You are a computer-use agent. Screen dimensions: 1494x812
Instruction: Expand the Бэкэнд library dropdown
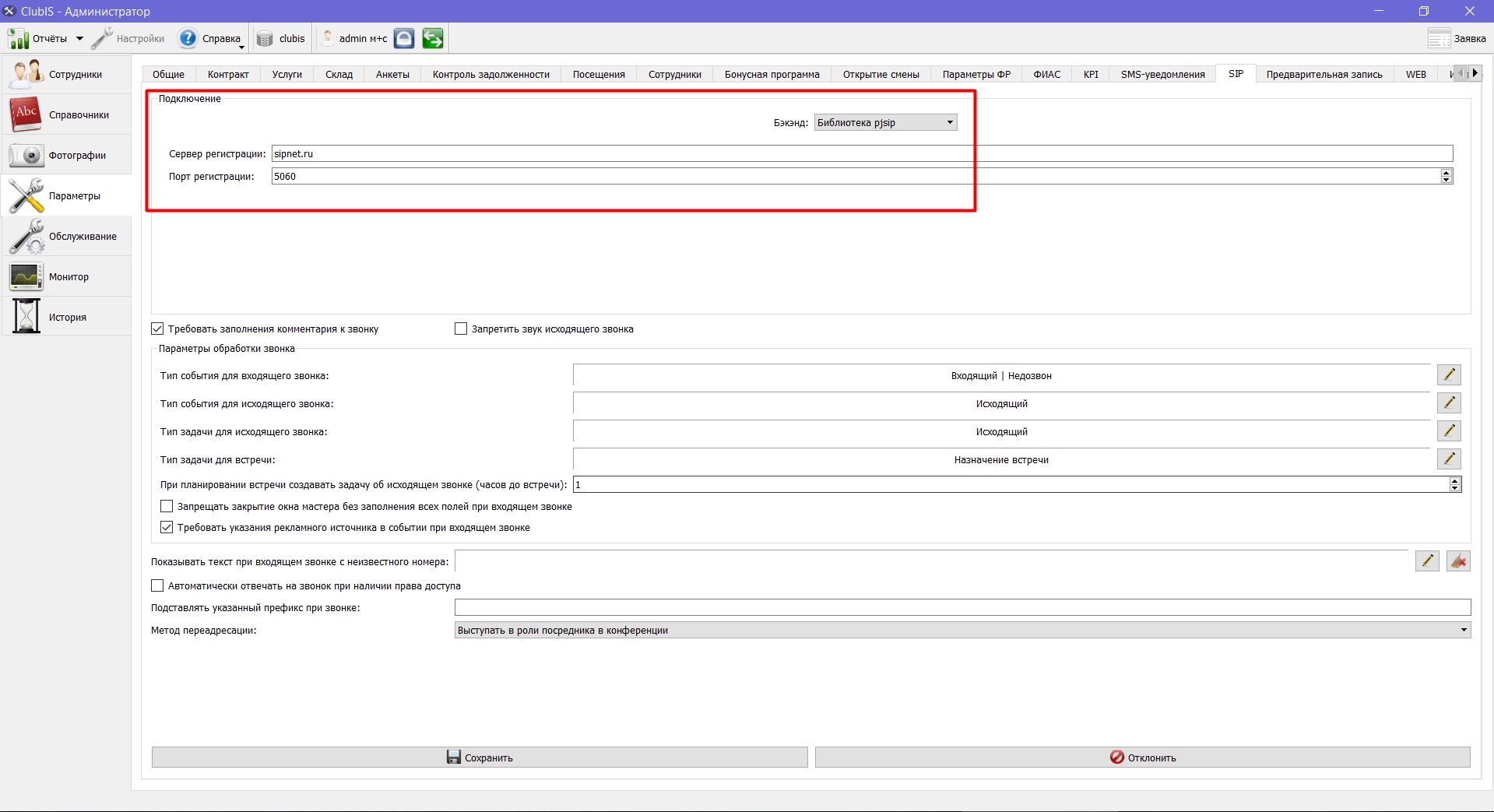885,122
